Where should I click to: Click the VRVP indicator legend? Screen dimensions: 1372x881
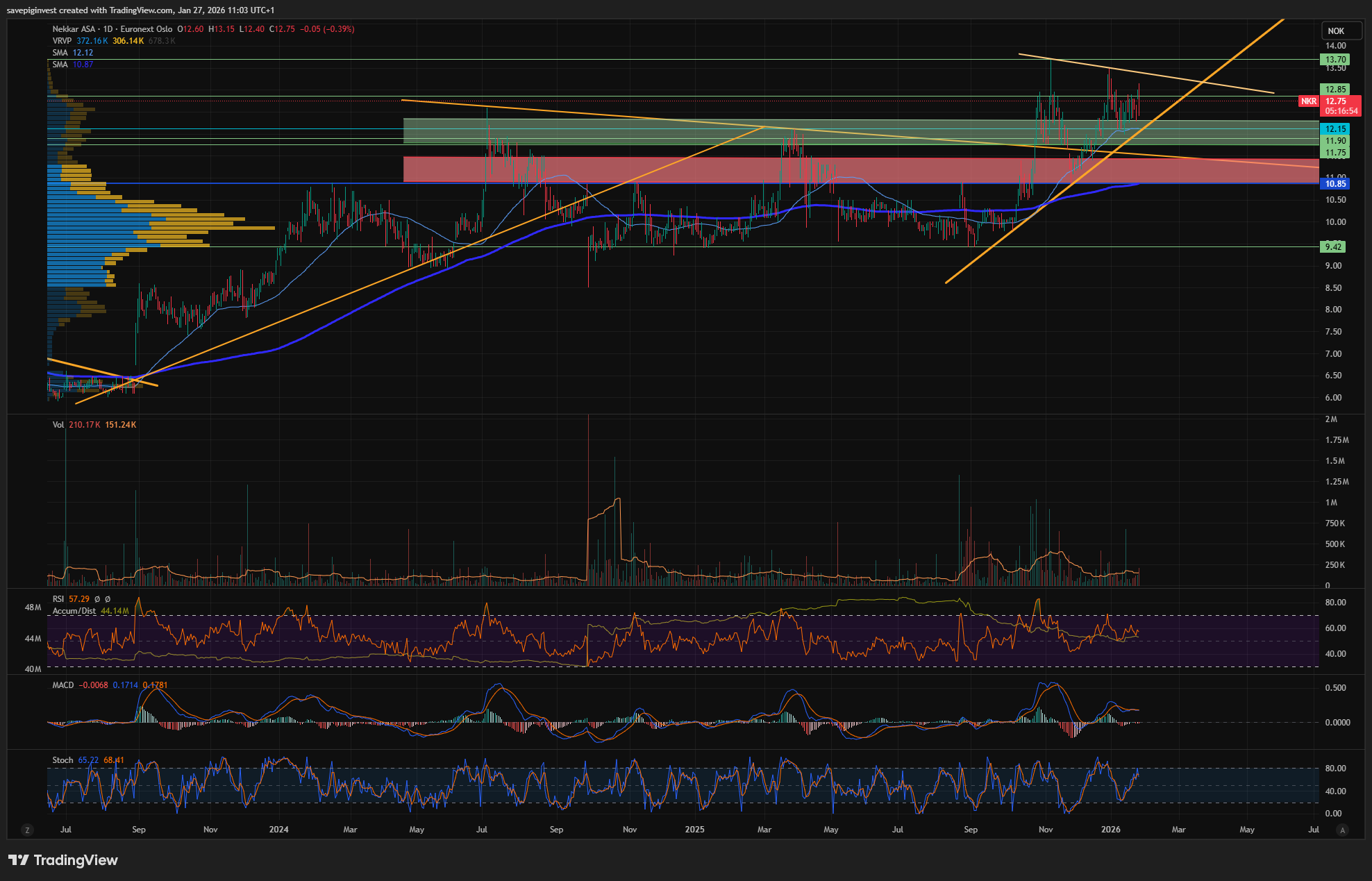point(62,41)
